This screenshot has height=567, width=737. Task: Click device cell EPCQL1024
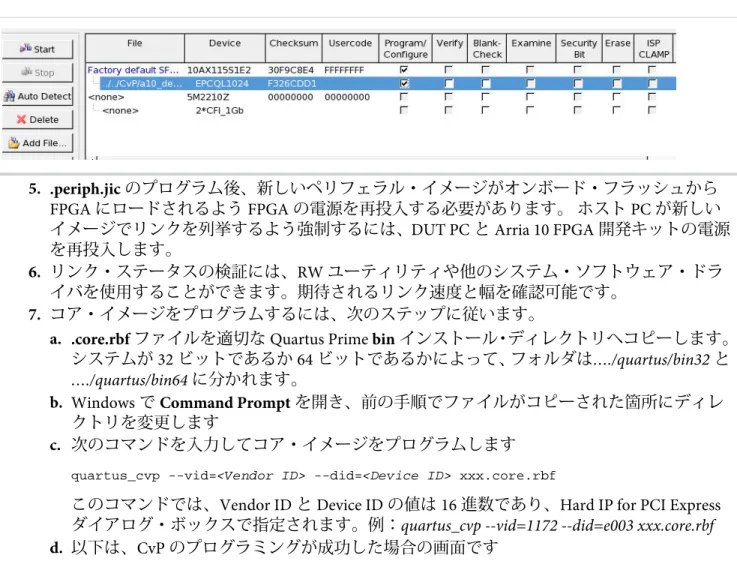pyautogui.click(x=222, y=83)
